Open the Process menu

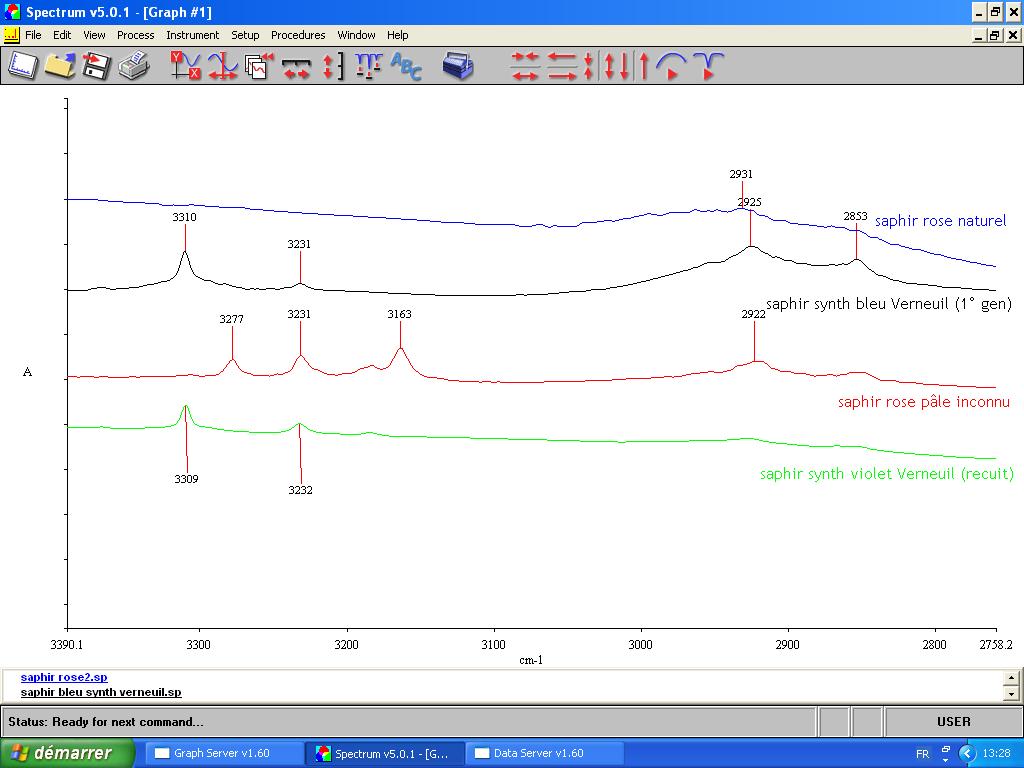click(135, 35)
